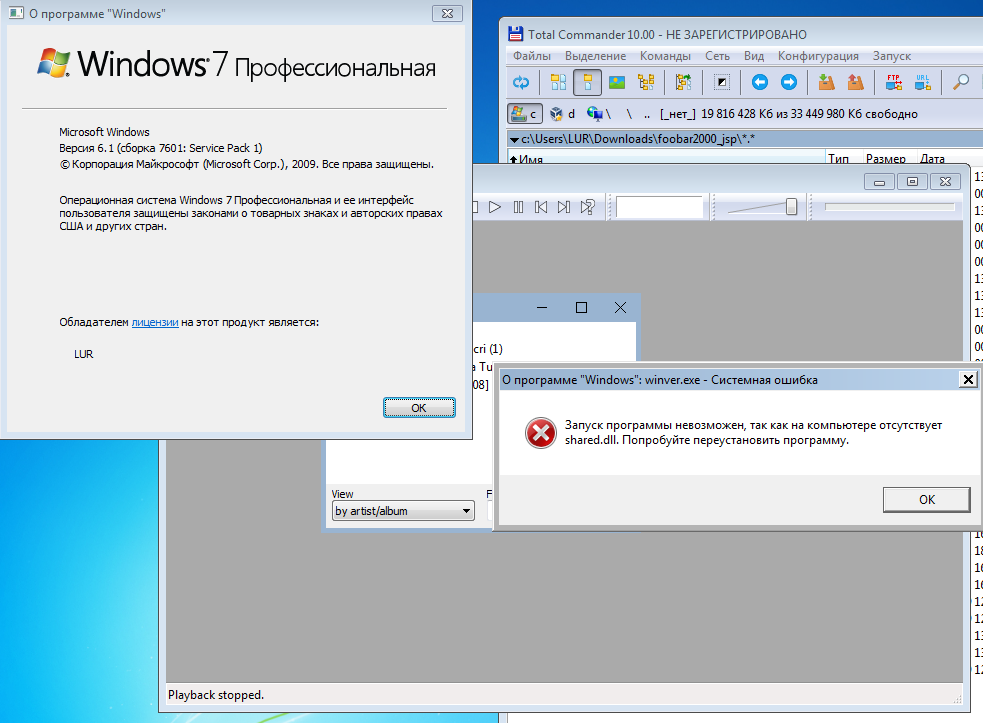Click previous track button in foobar2000
This screenshot has height=723, width=983.
(x=541, y=207)
